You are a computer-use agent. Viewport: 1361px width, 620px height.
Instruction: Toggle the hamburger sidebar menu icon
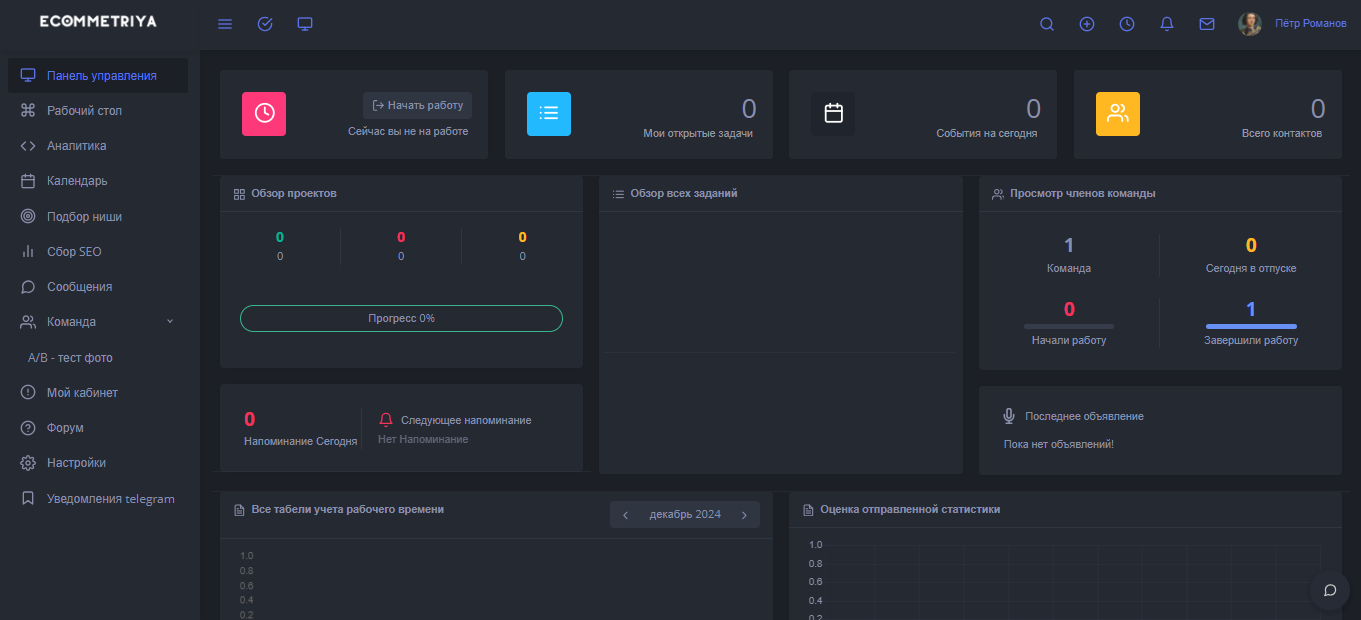(225, 24)
